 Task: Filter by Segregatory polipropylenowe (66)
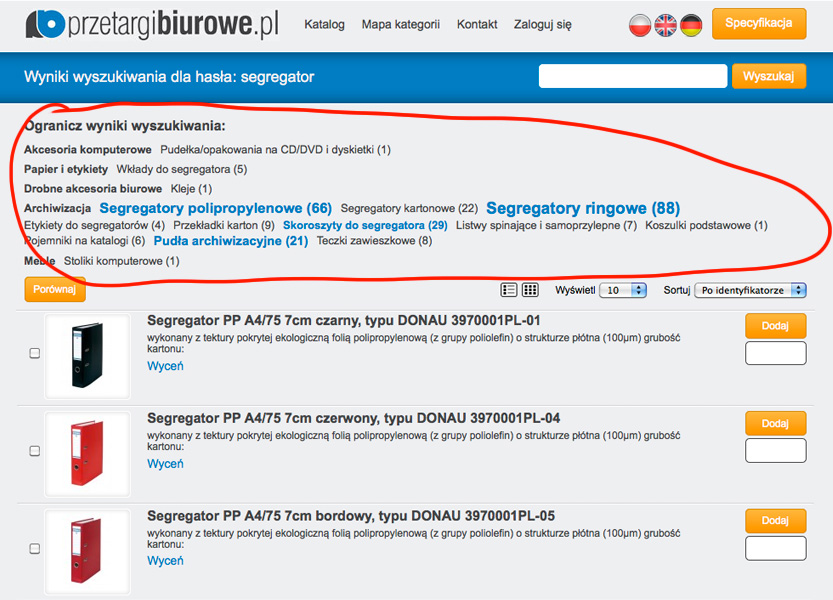click(216, 208)
